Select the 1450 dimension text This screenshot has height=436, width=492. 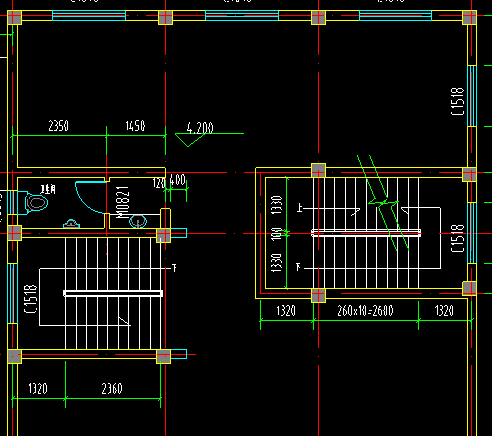click(x=135, y=126)
